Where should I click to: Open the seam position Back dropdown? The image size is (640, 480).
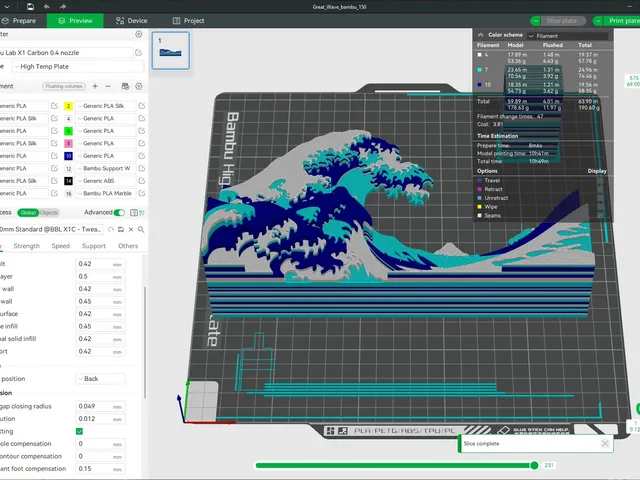click(100, 379)
